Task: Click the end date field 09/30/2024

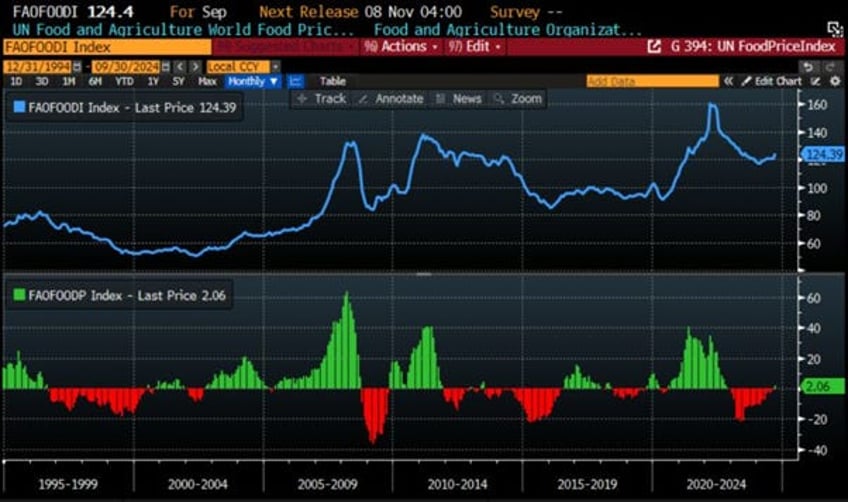Action: tap(126, 67)
